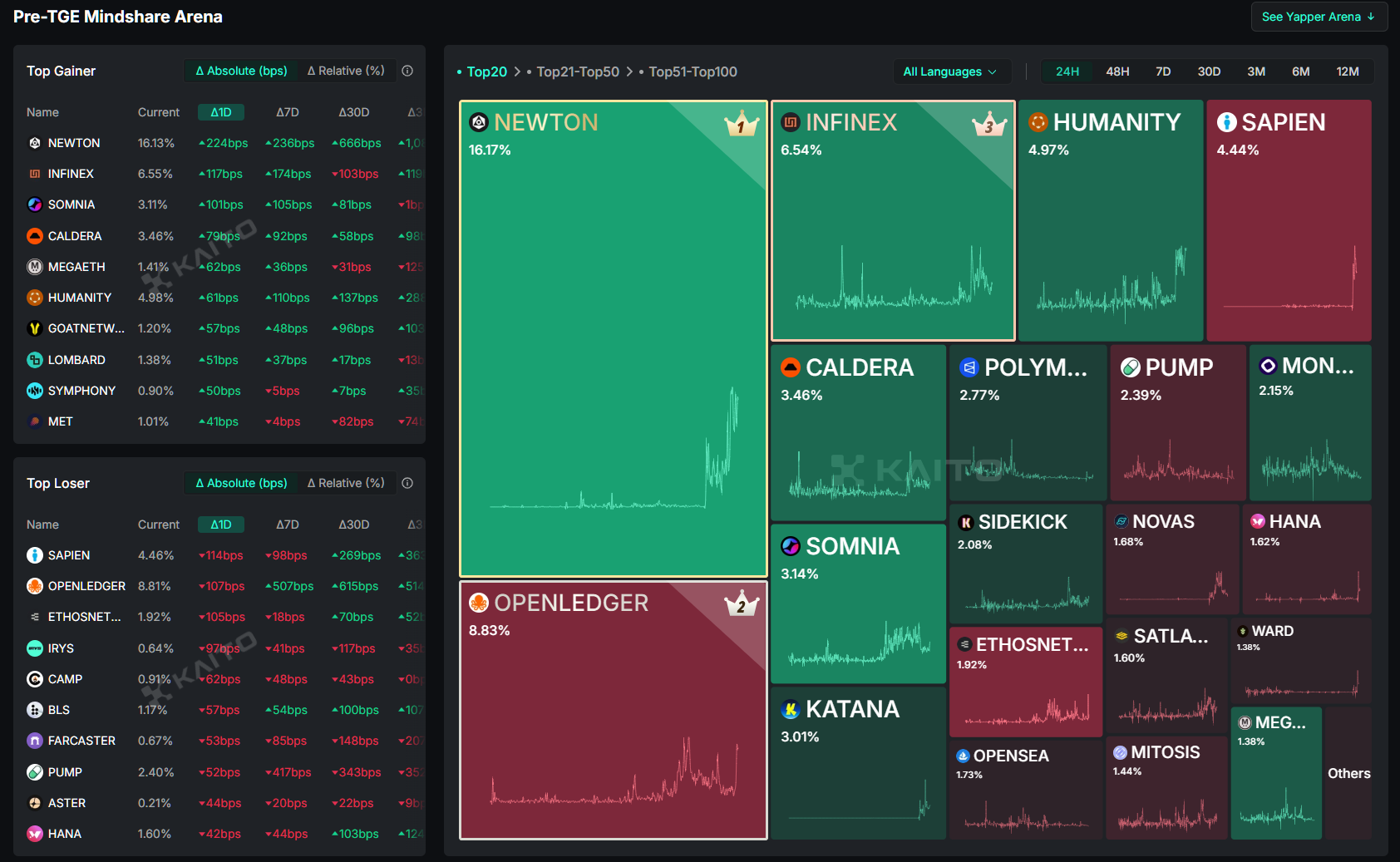Open the HUMANITY treemap tile chart
The height and width of the screenshot is (862, 1400).
(1111, 220)
